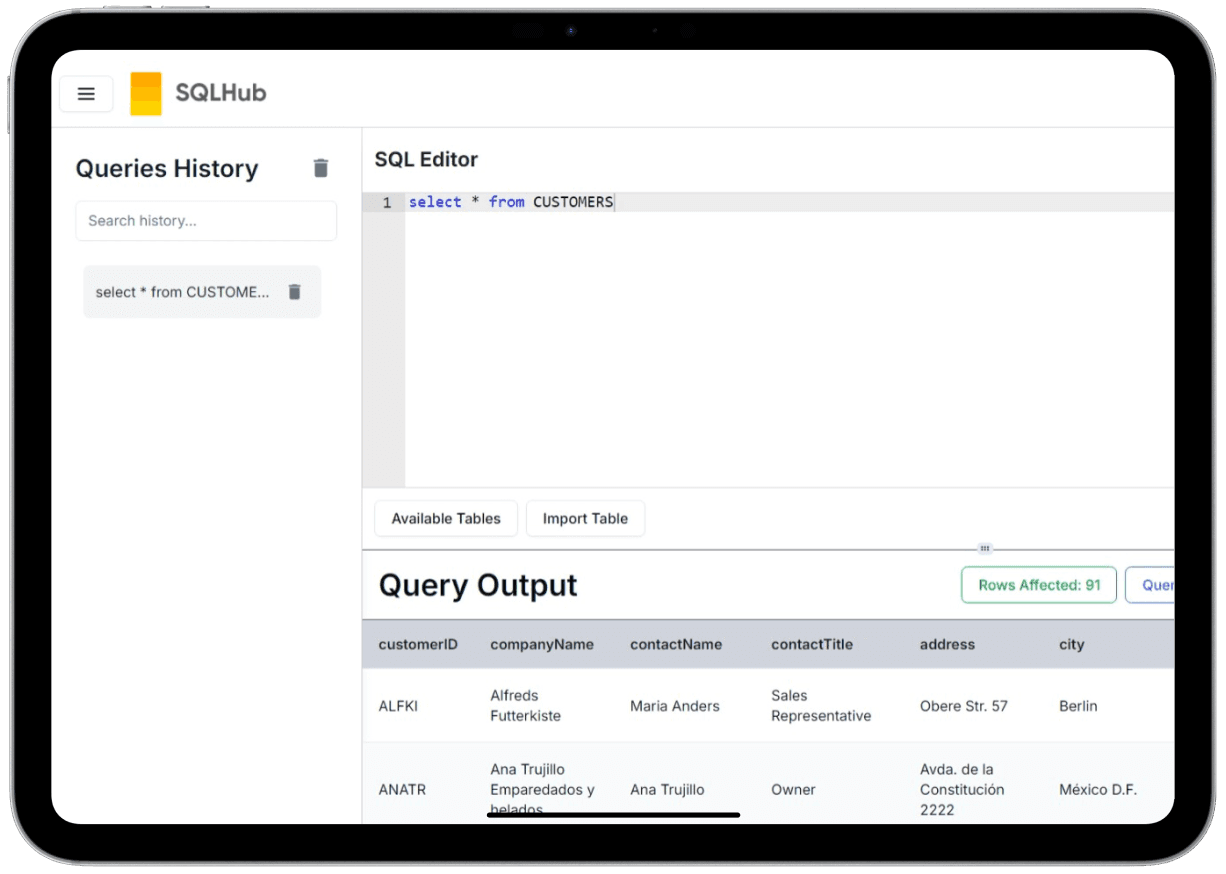Click the contactName column header
The height and width of the screenshot is (874, 1226).
click(676, 645)
